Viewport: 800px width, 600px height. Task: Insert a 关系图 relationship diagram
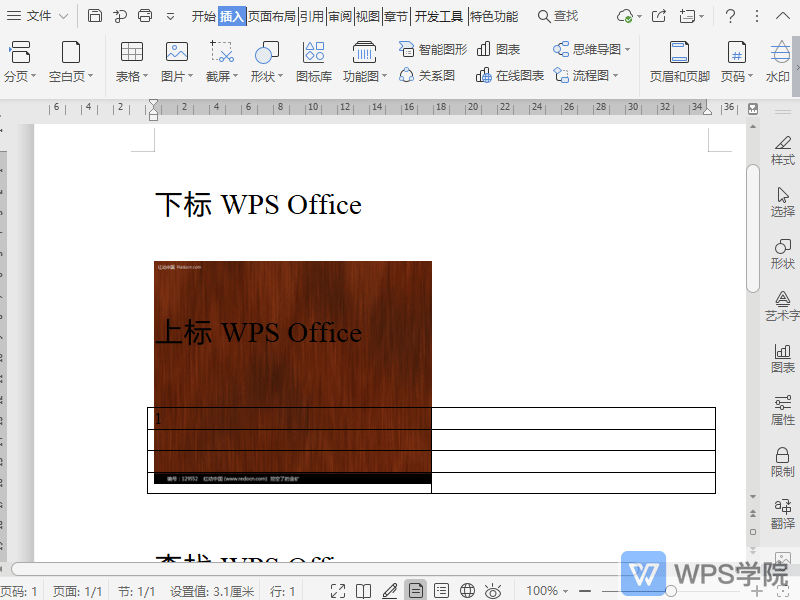pos(427,76)
